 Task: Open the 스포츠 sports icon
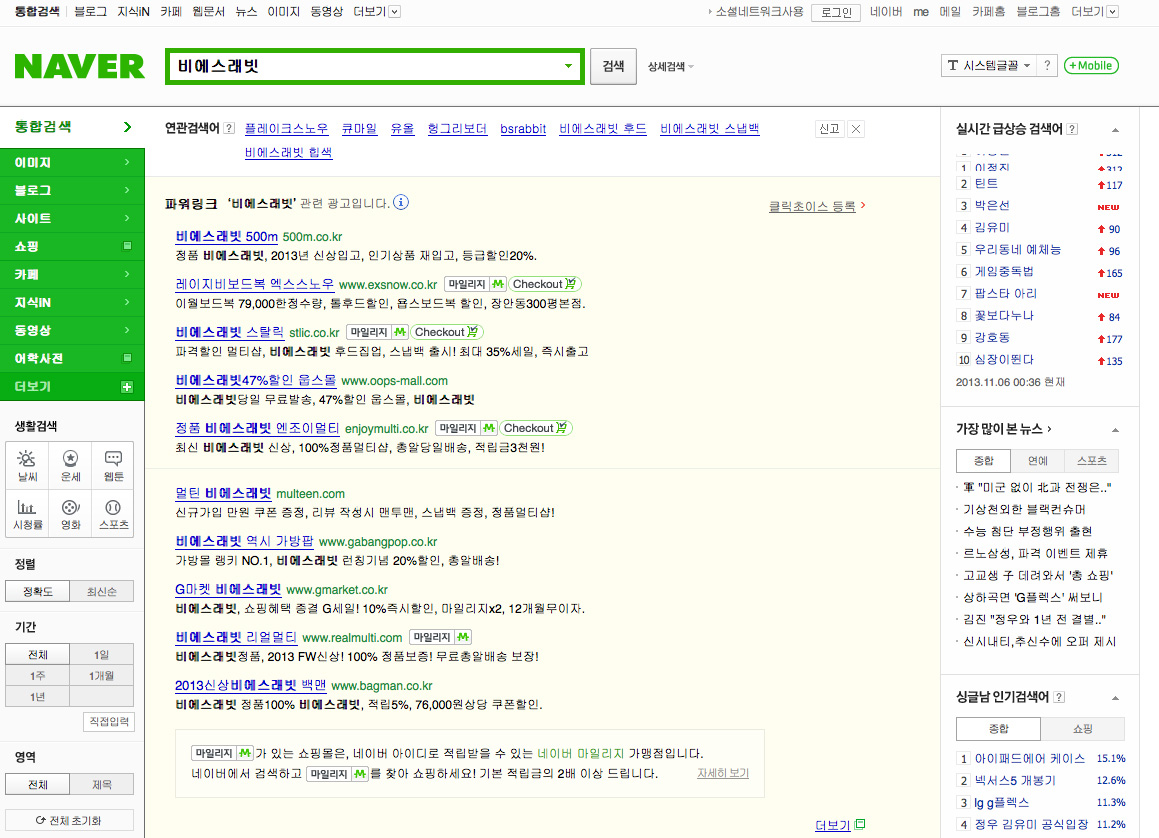(x=113, y=514)
